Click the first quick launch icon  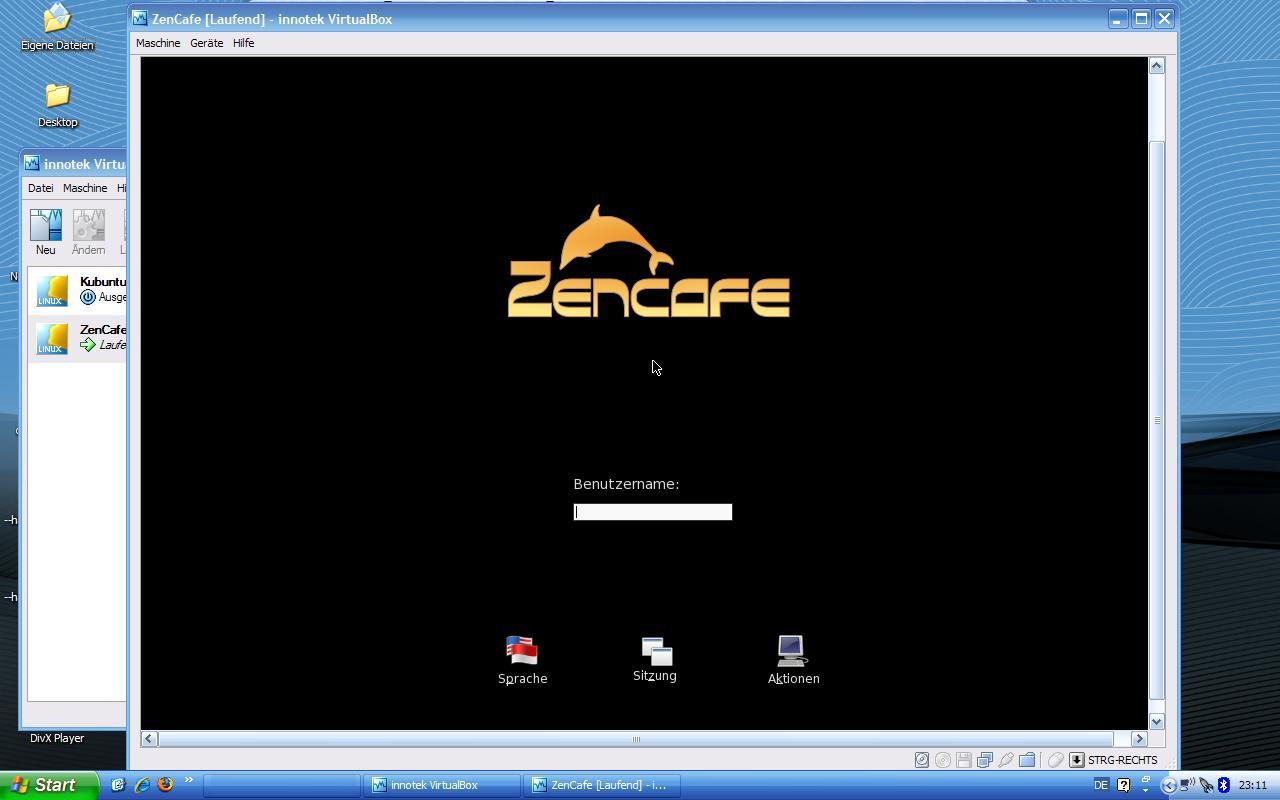click(x=118, y=785)
